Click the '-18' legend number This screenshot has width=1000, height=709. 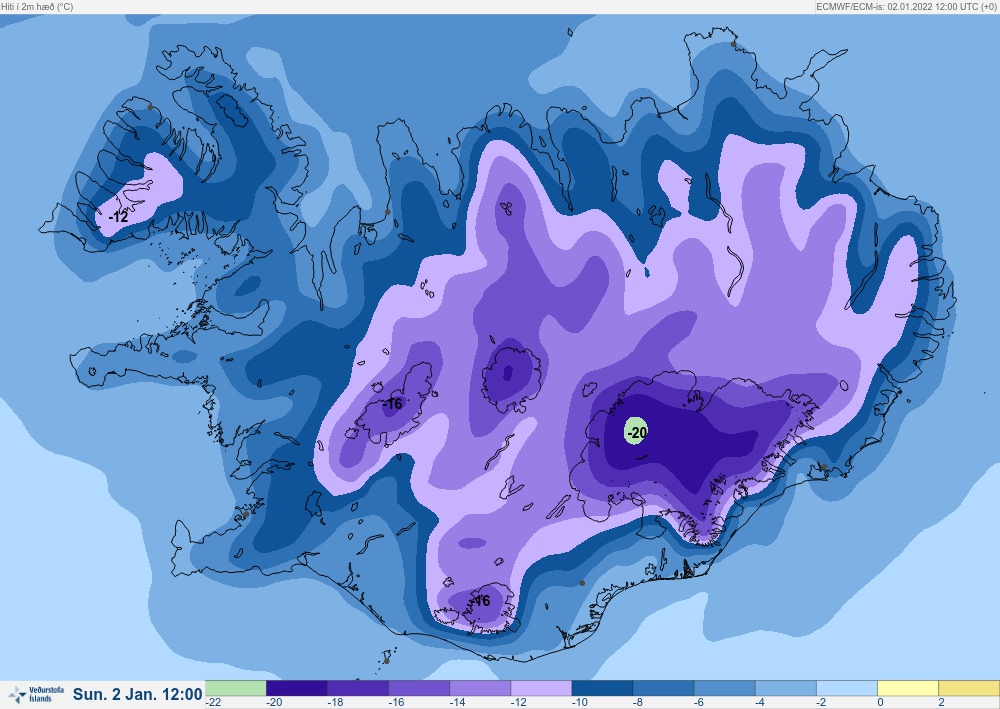click(x=335, y=702)
